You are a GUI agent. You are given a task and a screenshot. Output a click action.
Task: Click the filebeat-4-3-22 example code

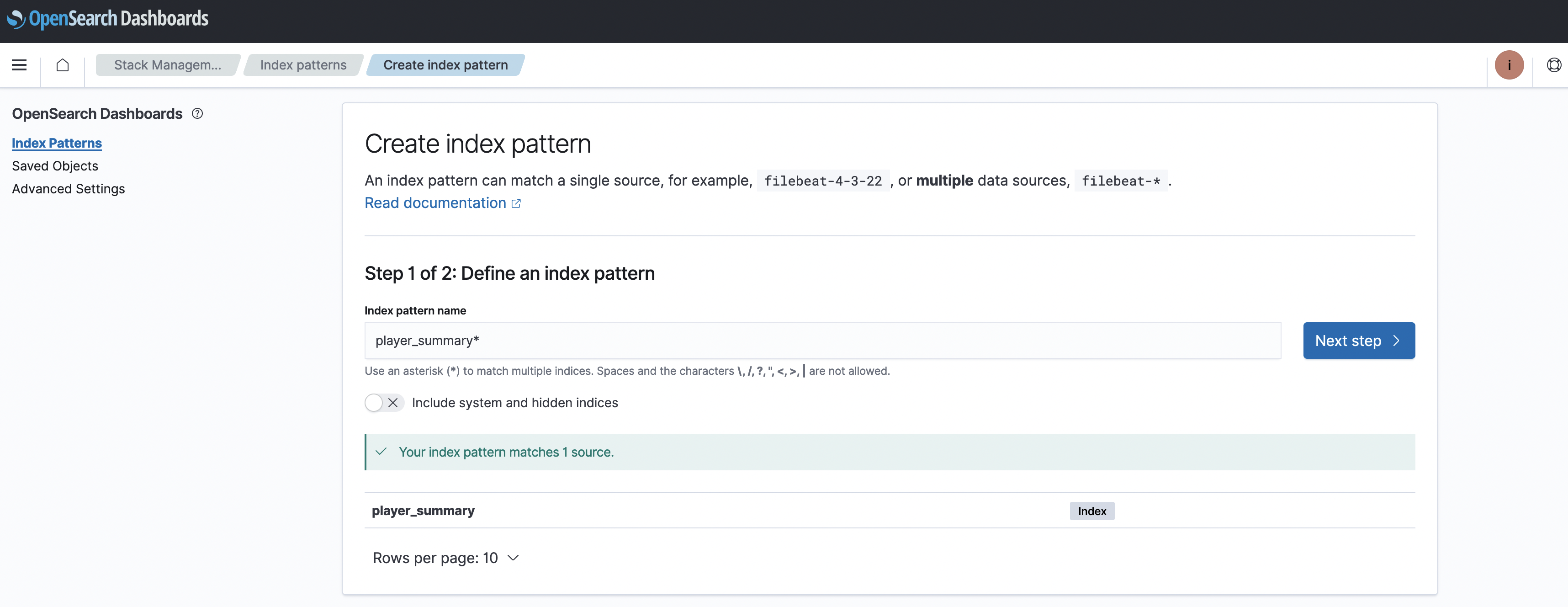[x=822, y=181]
